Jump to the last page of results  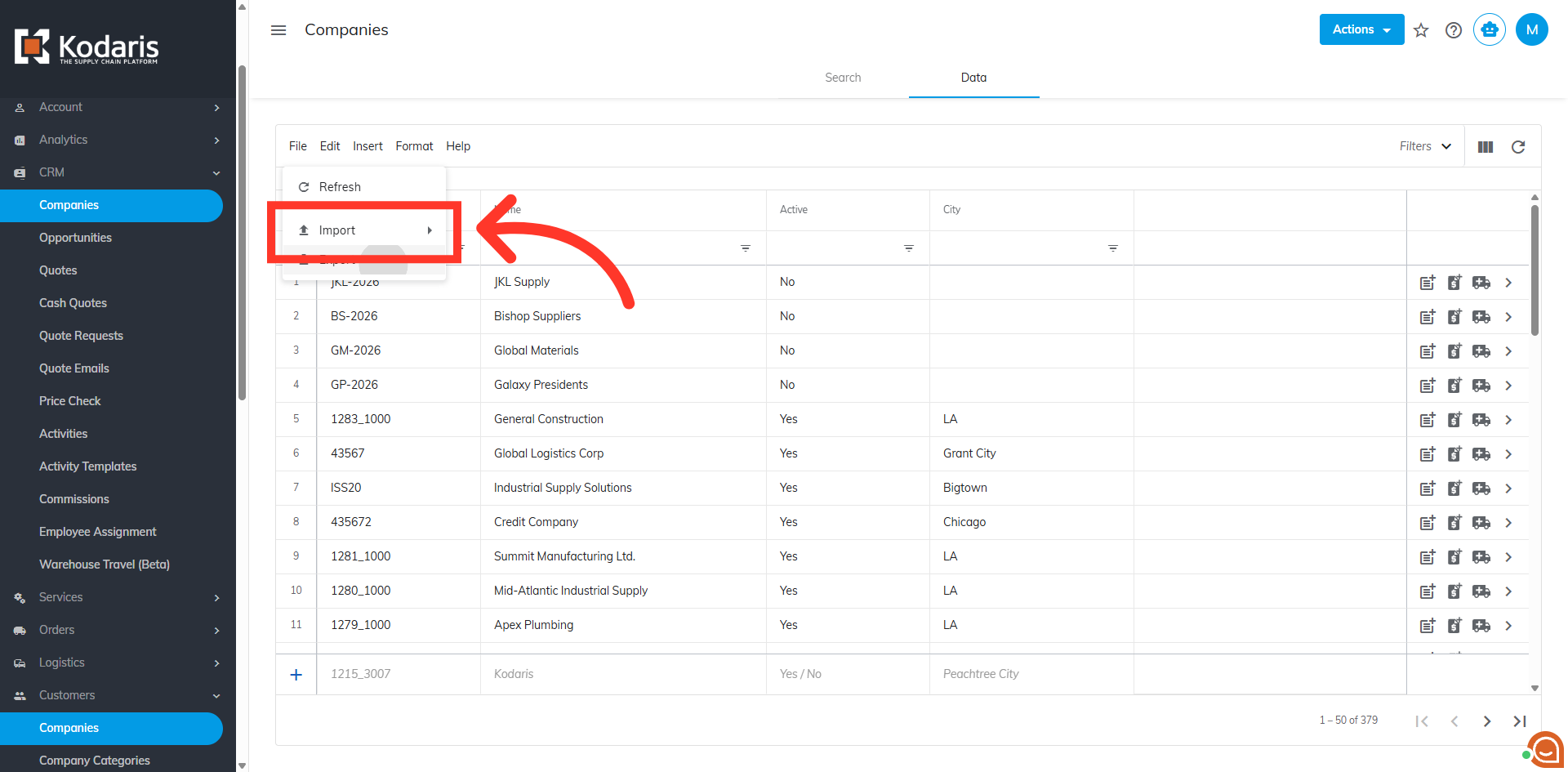pyautogui.click(x=1520, y=721)
